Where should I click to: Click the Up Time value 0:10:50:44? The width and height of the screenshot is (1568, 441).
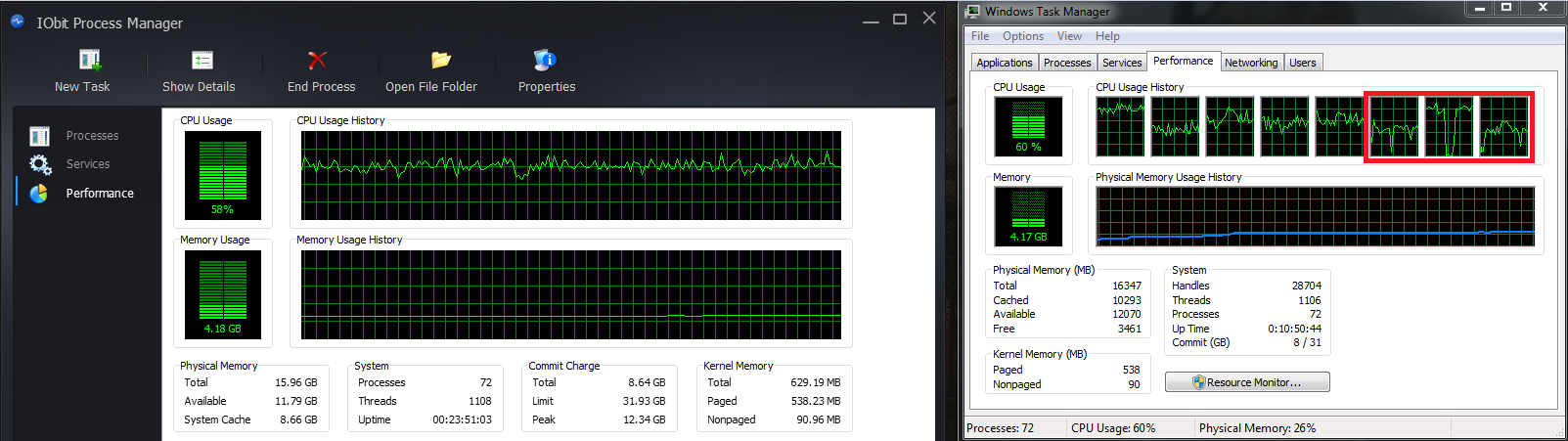[x=1294, y=330]
